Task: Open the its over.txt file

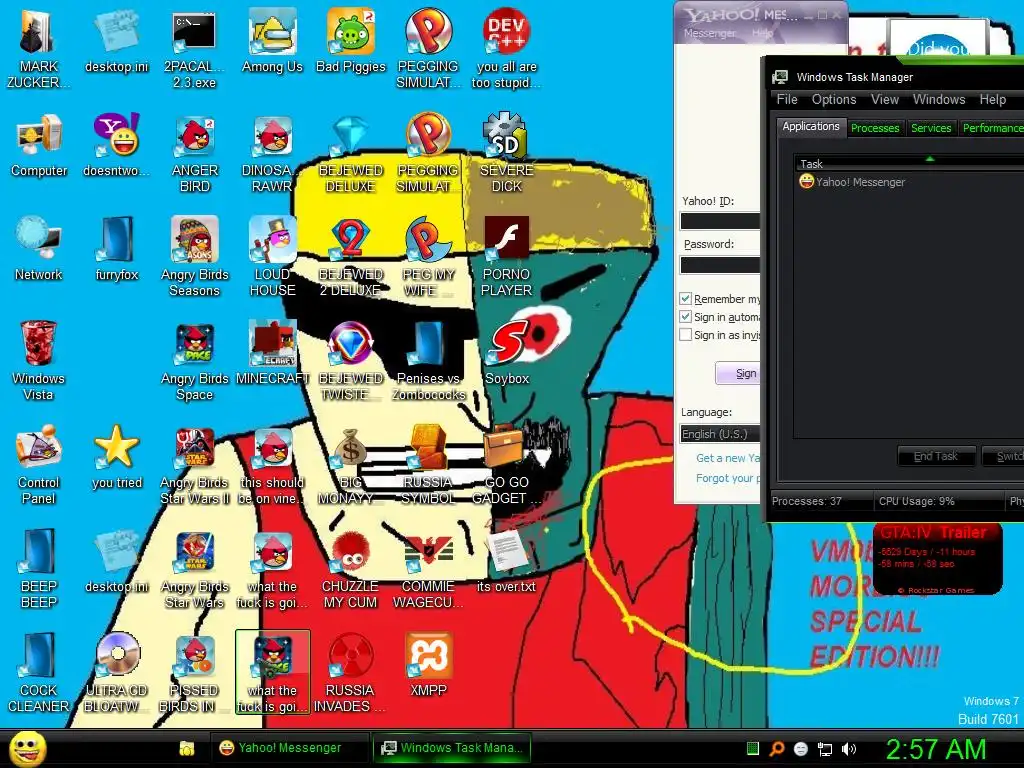Action: [507, 560]
